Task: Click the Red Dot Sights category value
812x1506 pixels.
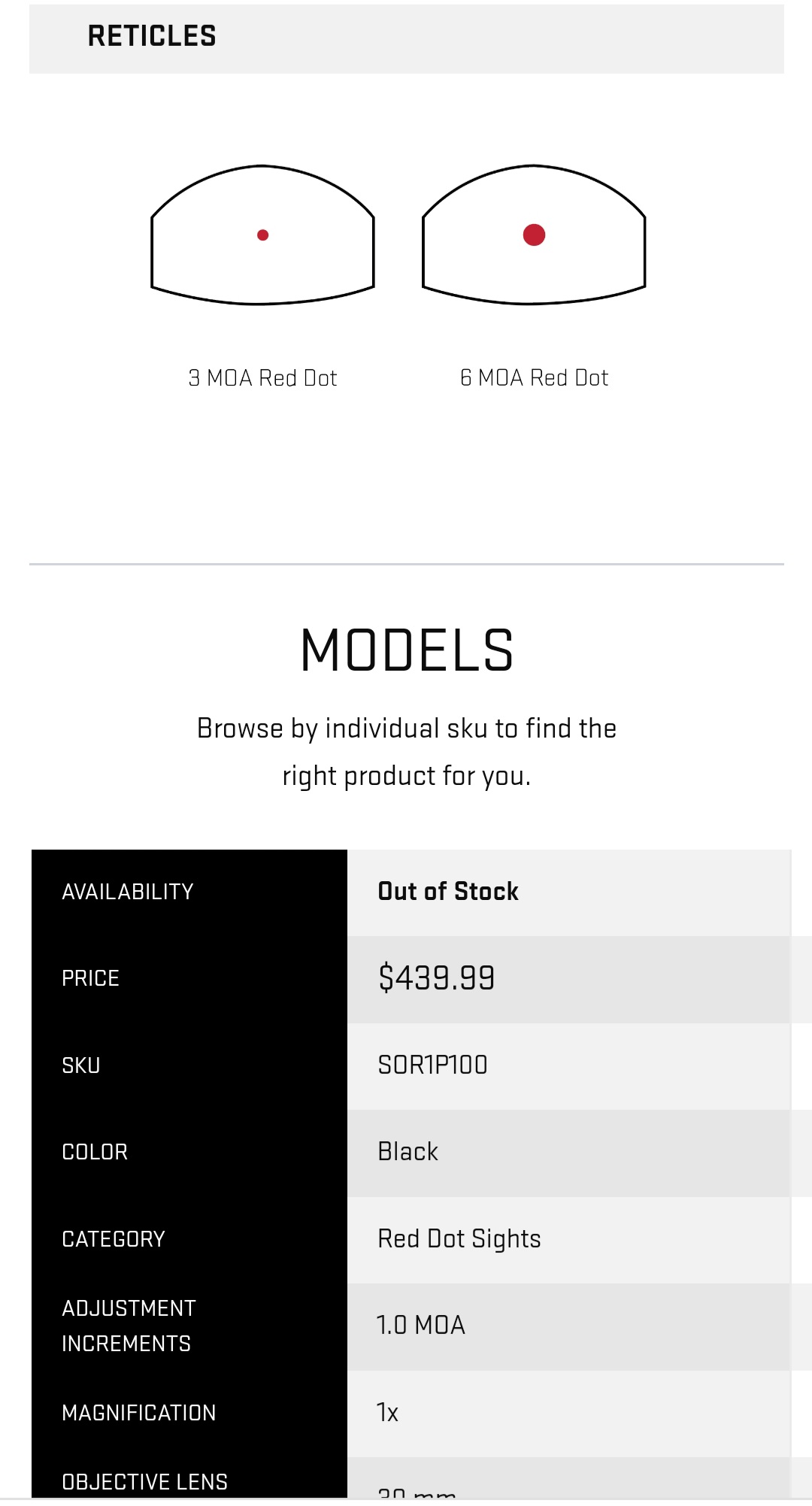Action: point(459,1238)
